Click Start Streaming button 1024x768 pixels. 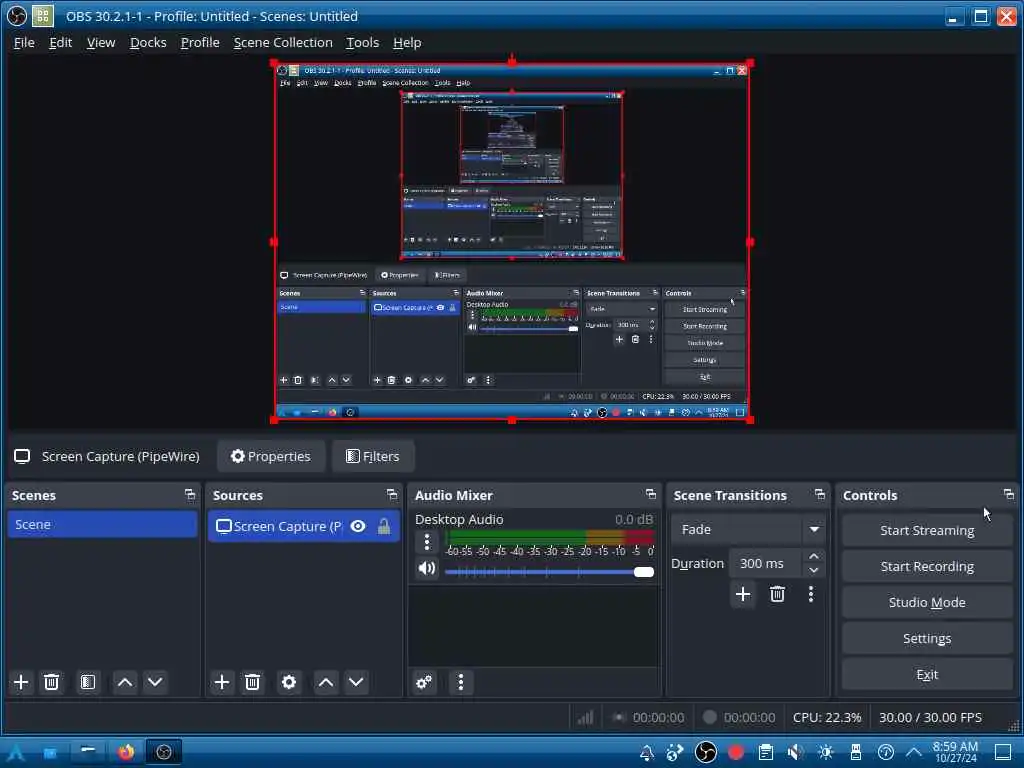[x=927, y=530]
